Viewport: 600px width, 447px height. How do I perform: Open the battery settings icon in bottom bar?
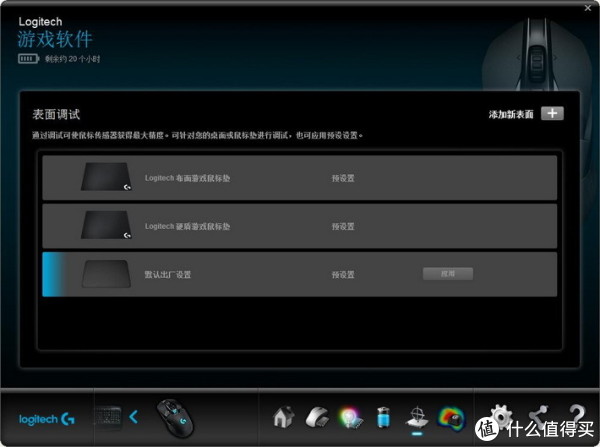pyautogui.click(x=383, y=417)
